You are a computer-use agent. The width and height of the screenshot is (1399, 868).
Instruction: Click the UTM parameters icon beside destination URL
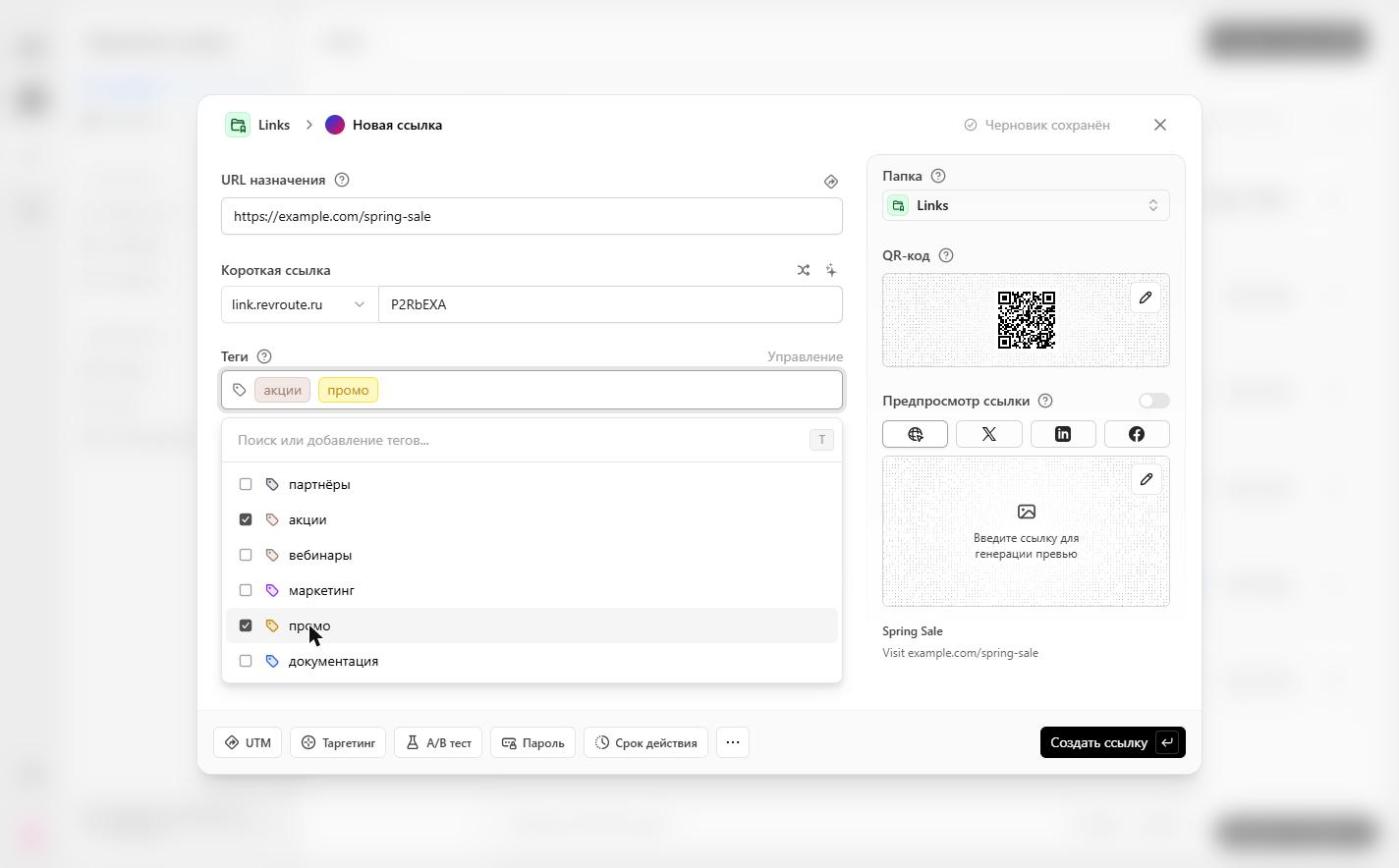pyautogui.click(x=830, y=181)
